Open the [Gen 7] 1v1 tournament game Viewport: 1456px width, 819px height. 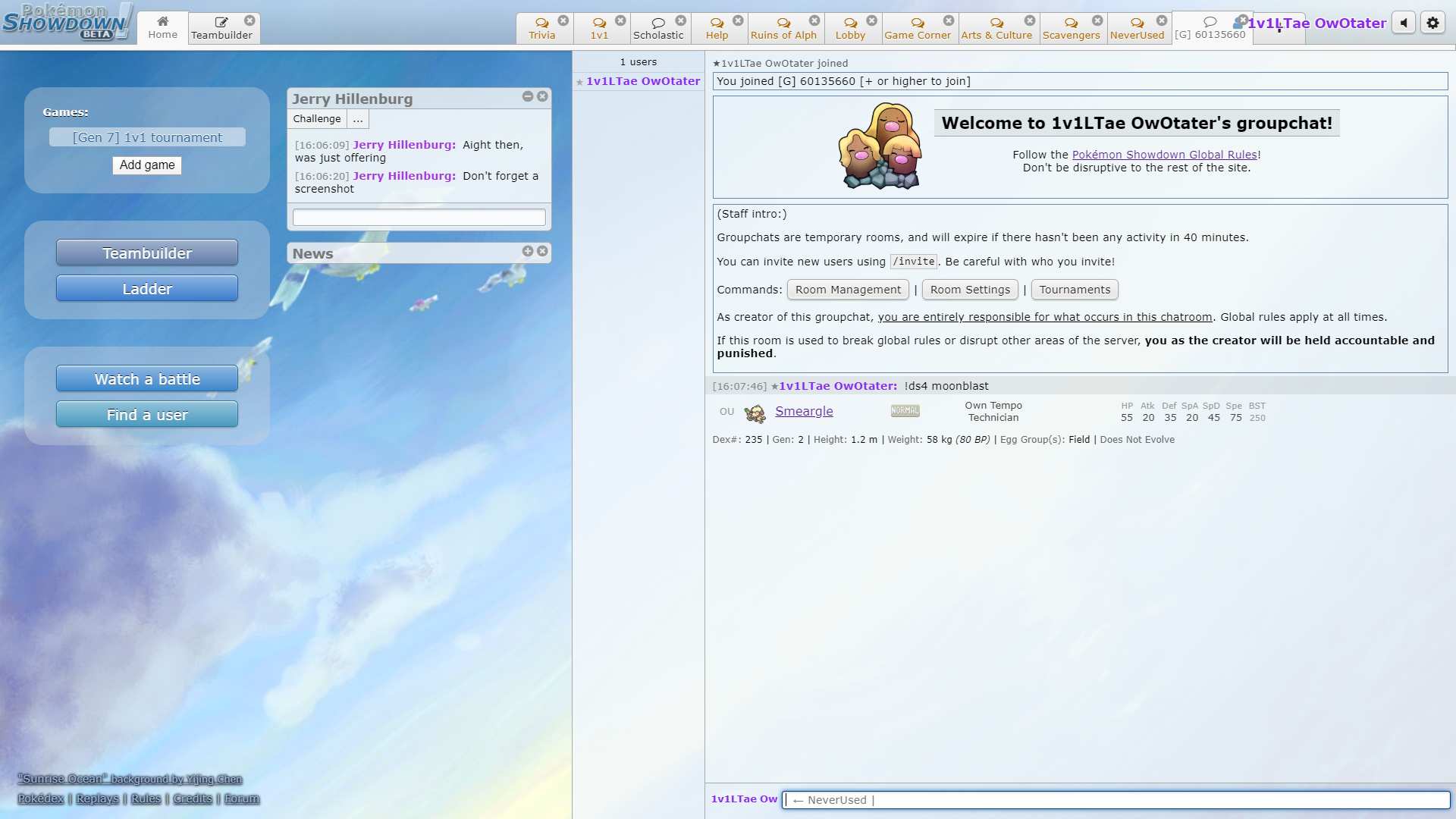click(x=146, y=136)
